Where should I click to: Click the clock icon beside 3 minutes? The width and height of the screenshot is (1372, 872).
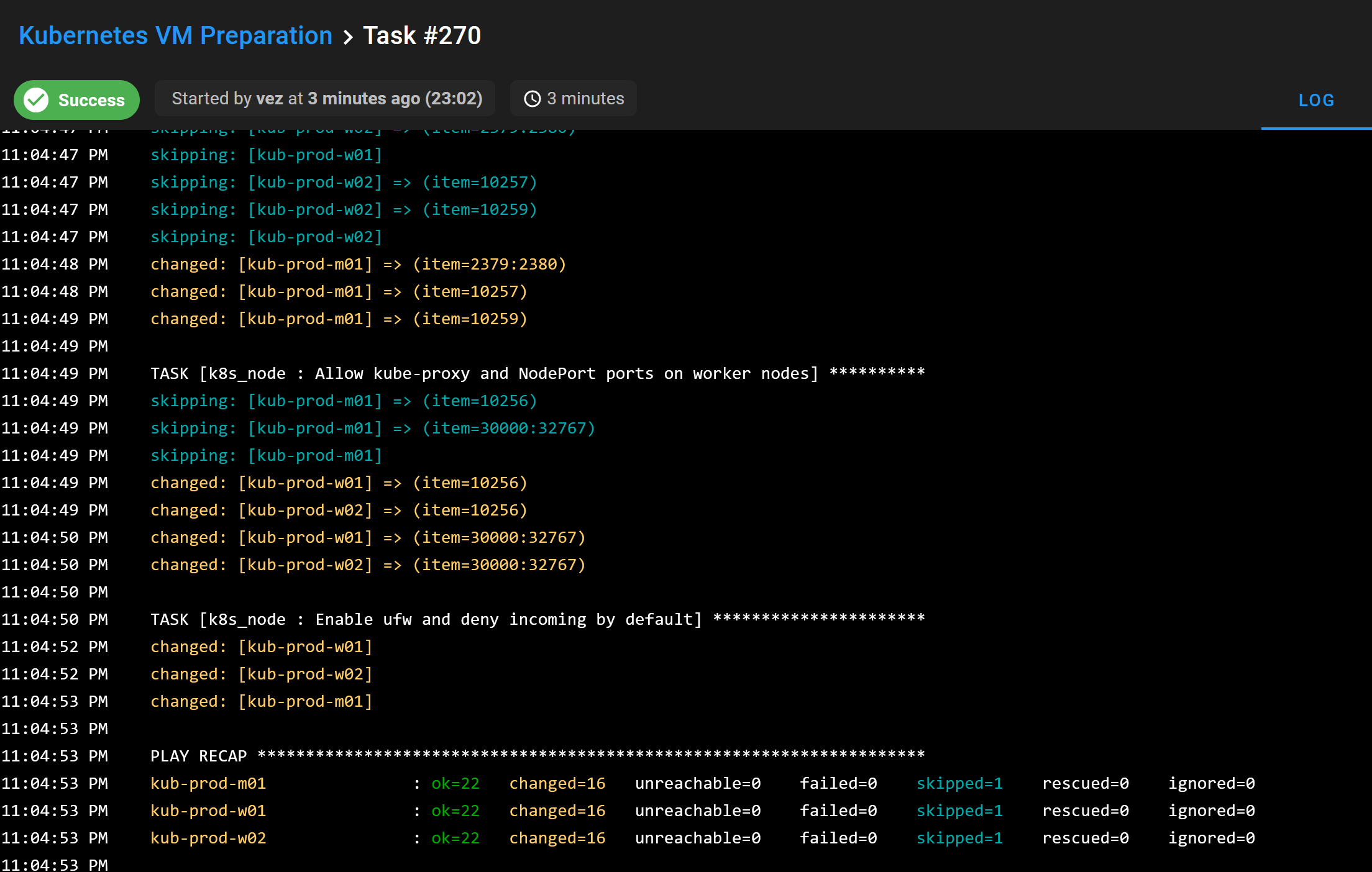coord(533,99)
